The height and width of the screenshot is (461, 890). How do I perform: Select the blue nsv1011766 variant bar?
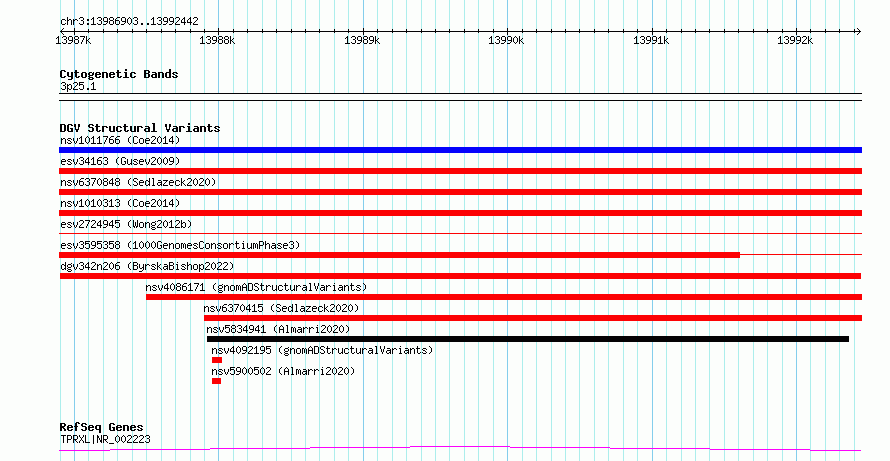point(460,150)
